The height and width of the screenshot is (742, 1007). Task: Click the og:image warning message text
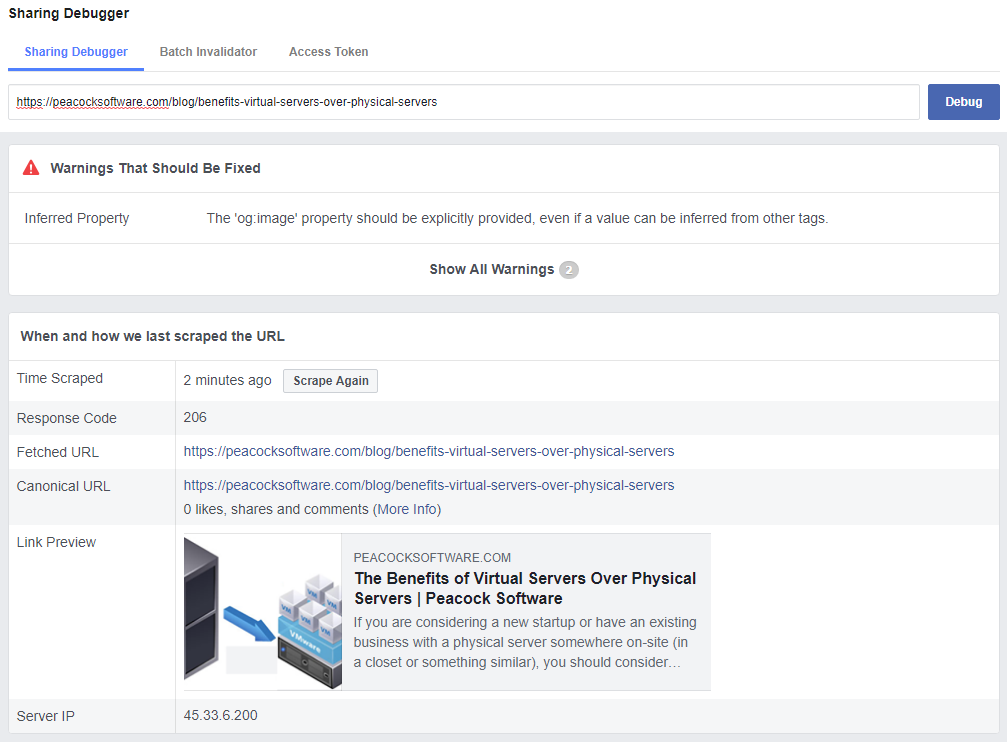click(517, 218)
